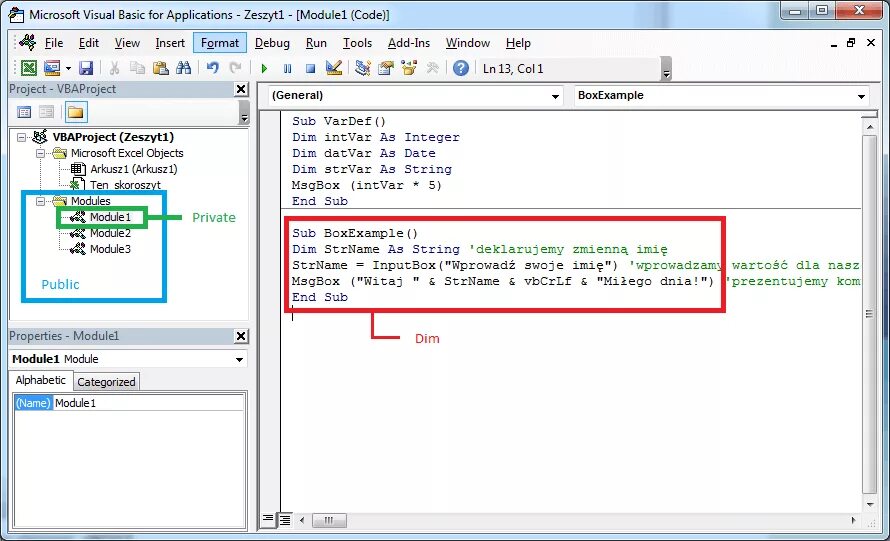Open the Insert object dropdown arrow in toolbar

pyautogui.click(x=68, y=69)
